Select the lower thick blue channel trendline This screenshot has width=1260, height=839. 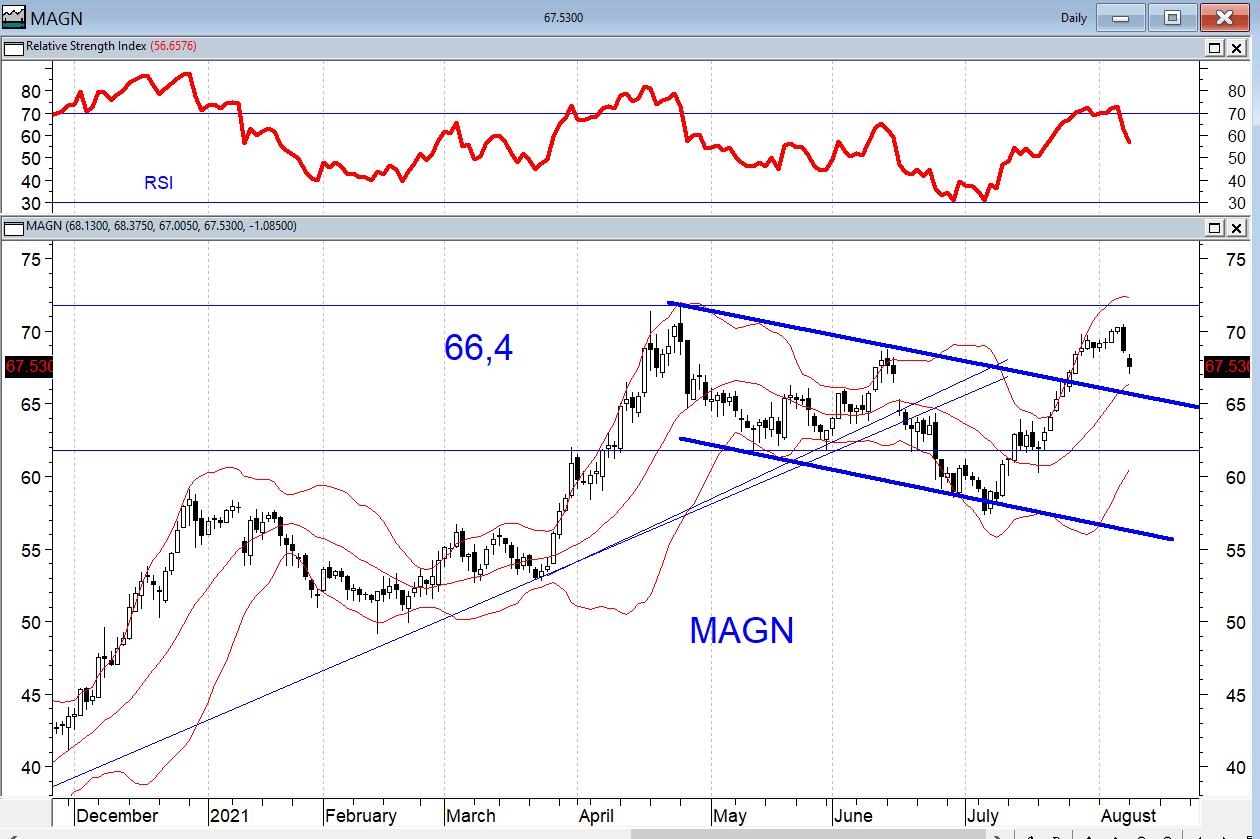925,489
